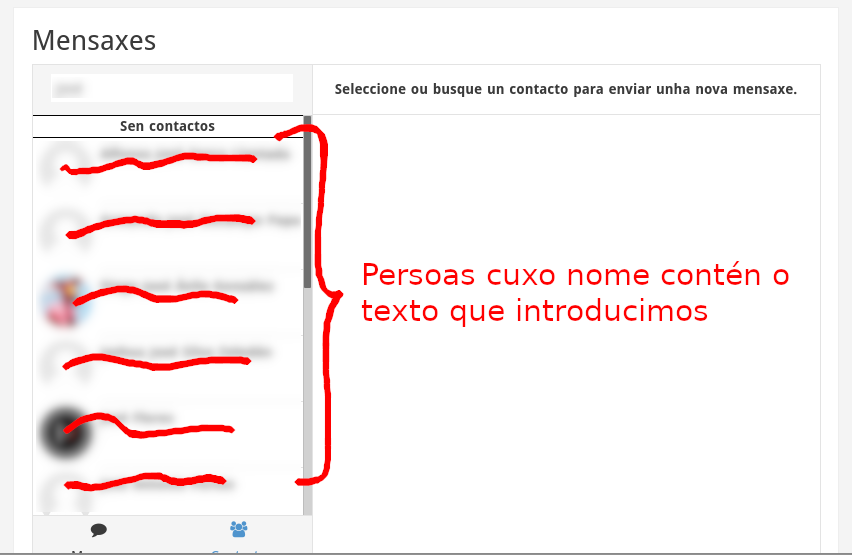This screenshot has width=852, height=555.
Task: Click the scrollbar track below the thumb
Action: (x=307, y=400)
